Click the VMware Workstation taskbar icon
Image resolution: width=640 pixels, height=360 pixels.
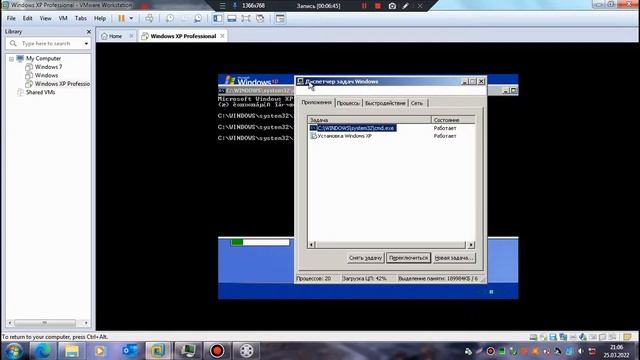[158, 351]
